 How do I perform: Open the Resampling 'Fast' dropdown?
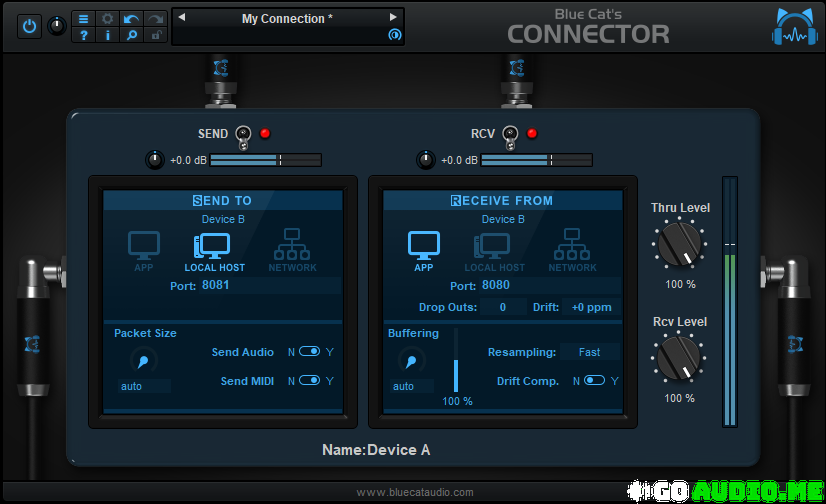pyautogui.click(x=589, y=352)
